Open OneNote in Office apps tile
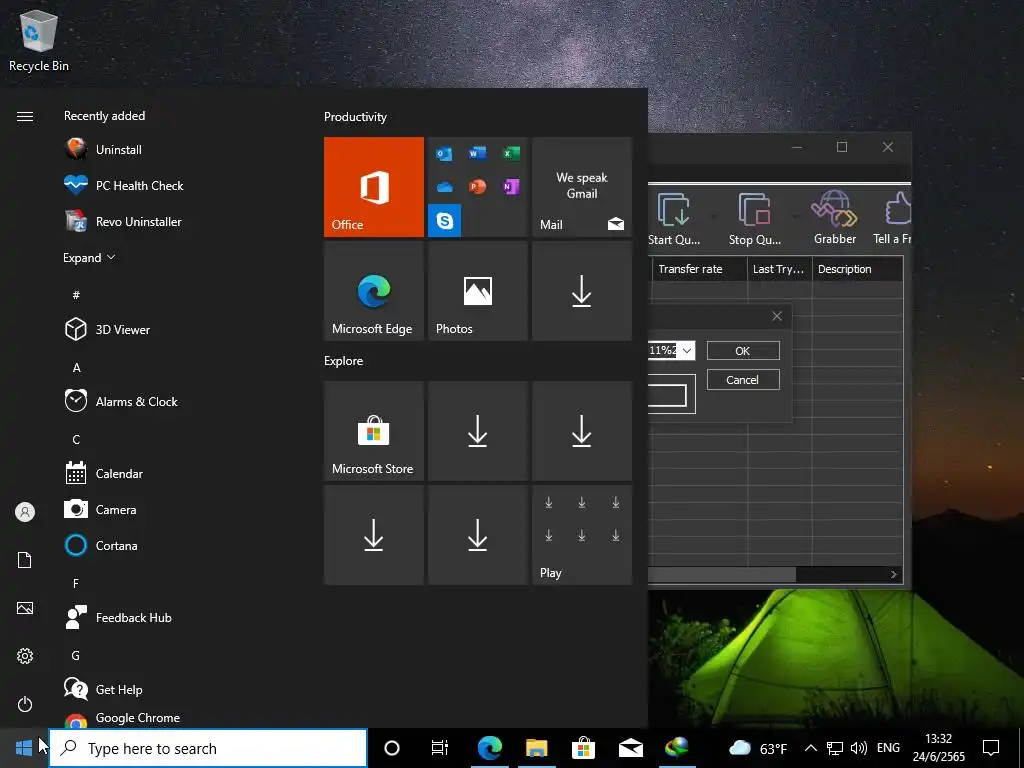The height and width of the screenshot is (768, 1024). tap(511, 187)
